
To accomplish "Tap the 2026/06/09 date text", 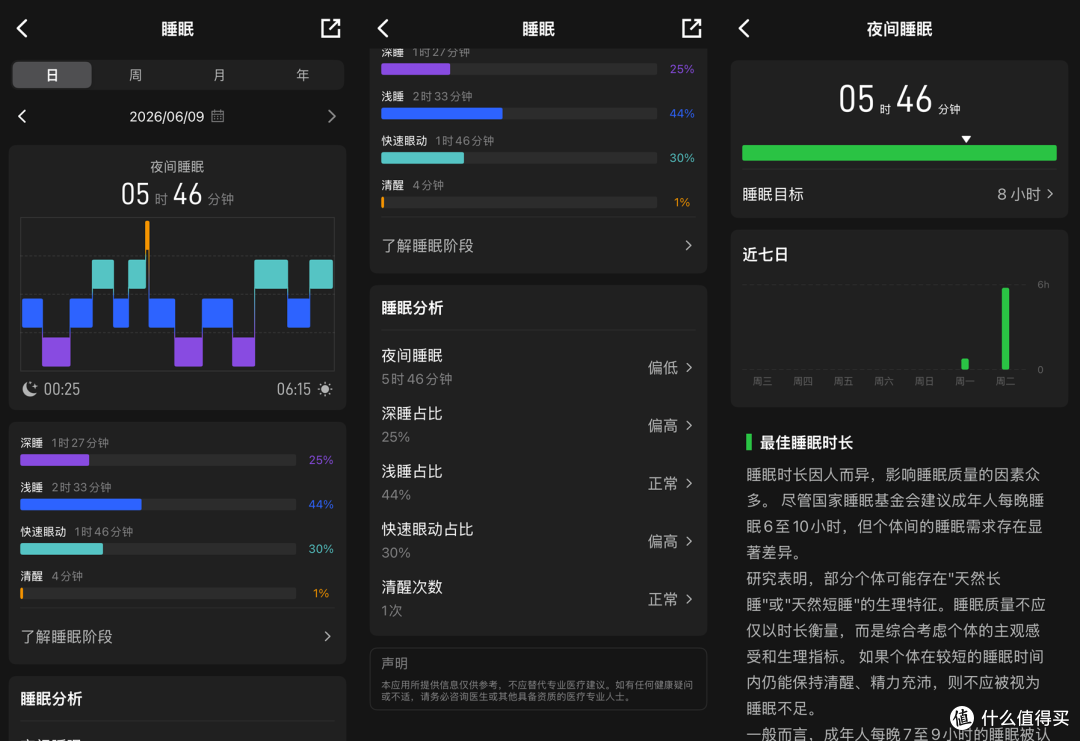I will tap(167, 116).
